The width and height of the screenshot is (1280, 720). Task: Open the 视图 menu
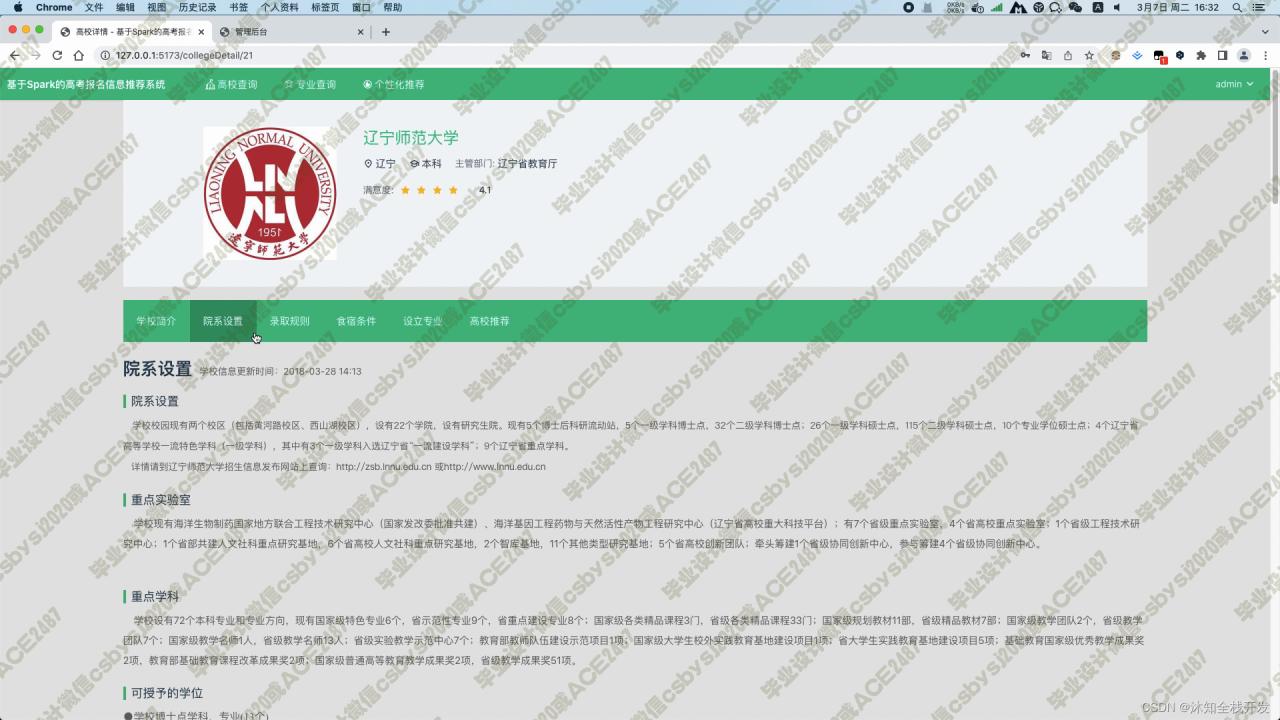click(x=156, y=7)
